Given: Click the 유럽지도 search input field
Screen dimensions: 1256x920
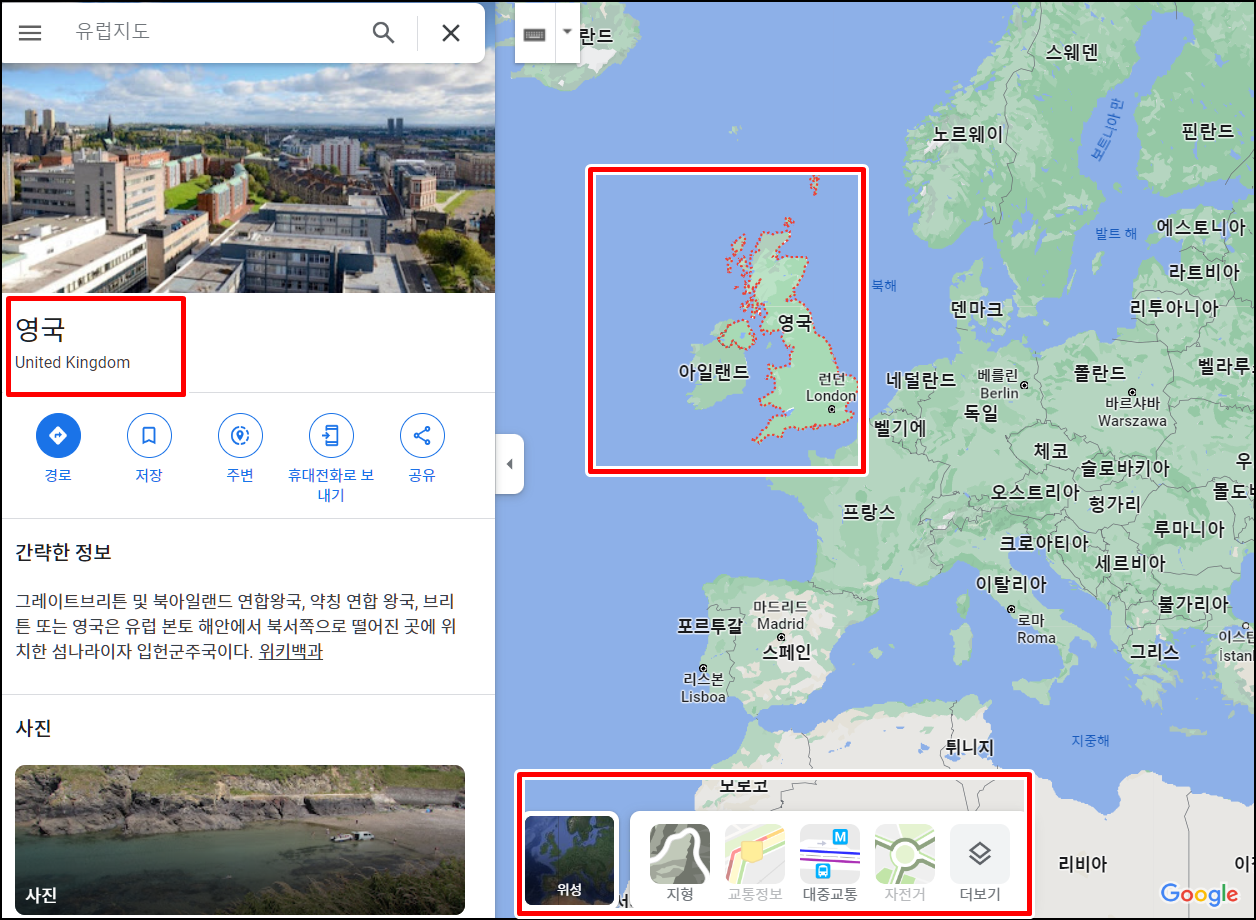Looking at the screenshot, I should coord(215,32).
